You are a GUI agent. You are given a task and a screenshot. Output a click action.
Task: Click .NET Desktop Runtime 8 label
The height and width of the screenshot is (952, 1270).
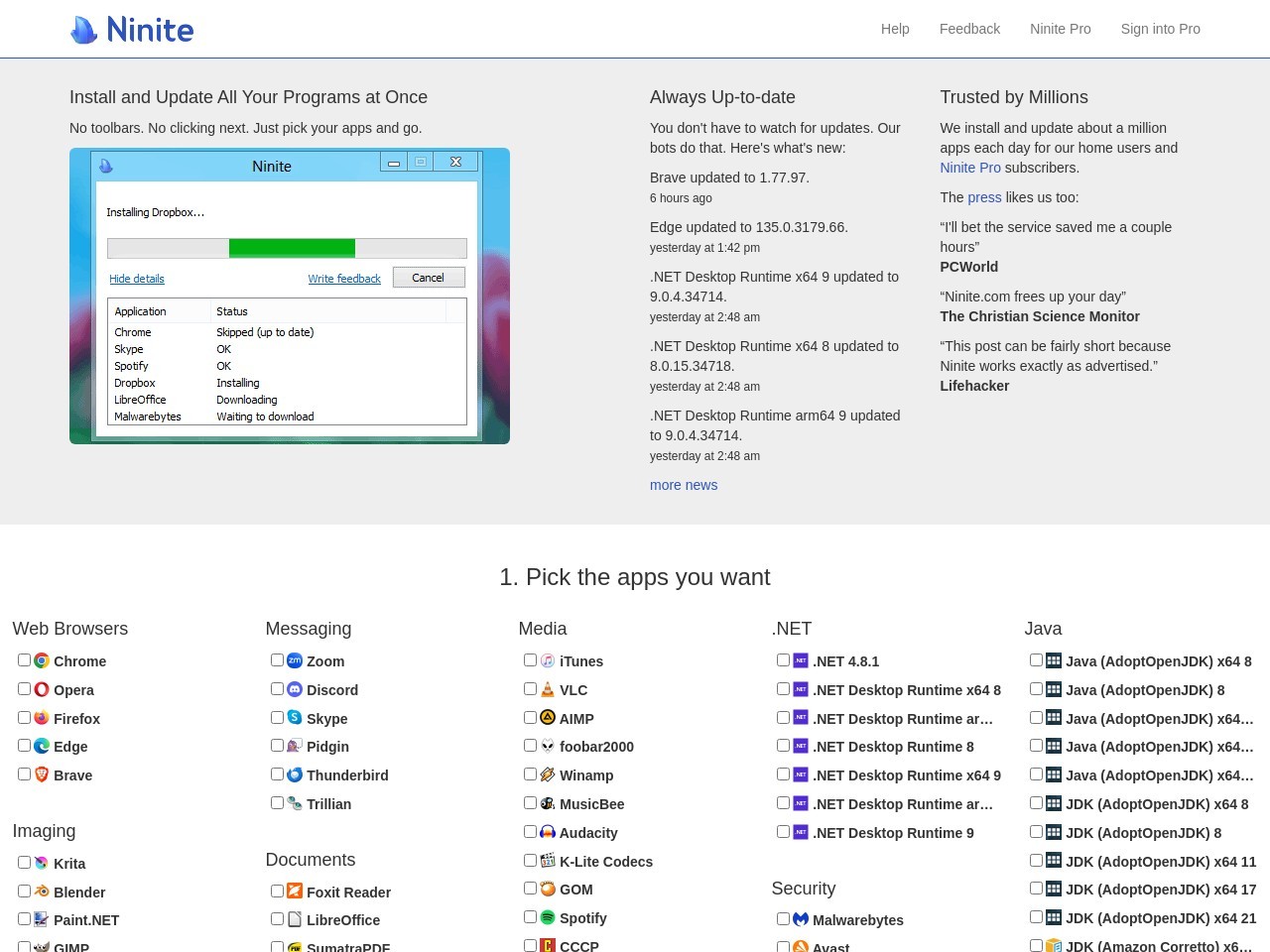pyautogui.click(x=893, y=747)
